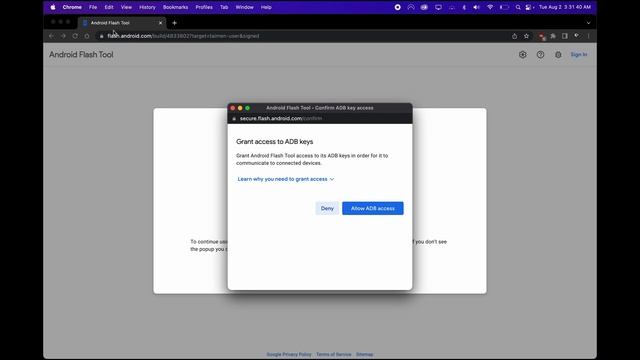Open the Help menu
Image resolution: width=640 pixels, height=360 pixels.
tap(266, 7)
